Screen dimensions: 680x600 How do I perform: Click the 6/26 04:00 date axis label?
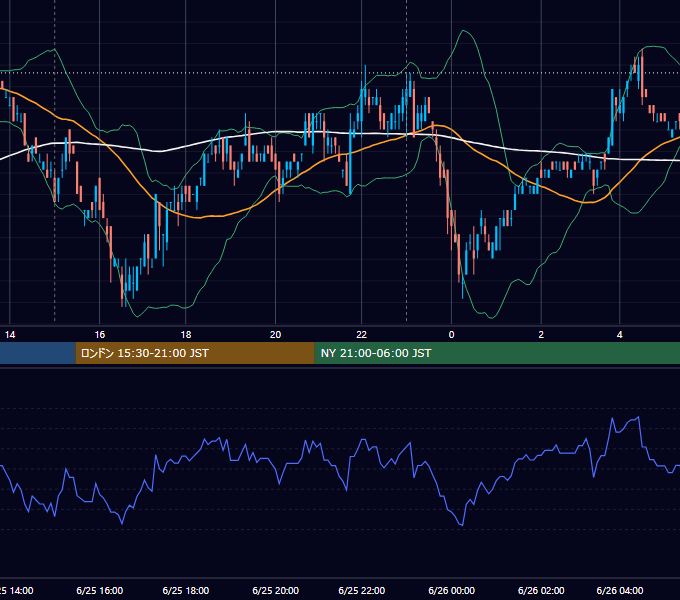pos(620,590)
